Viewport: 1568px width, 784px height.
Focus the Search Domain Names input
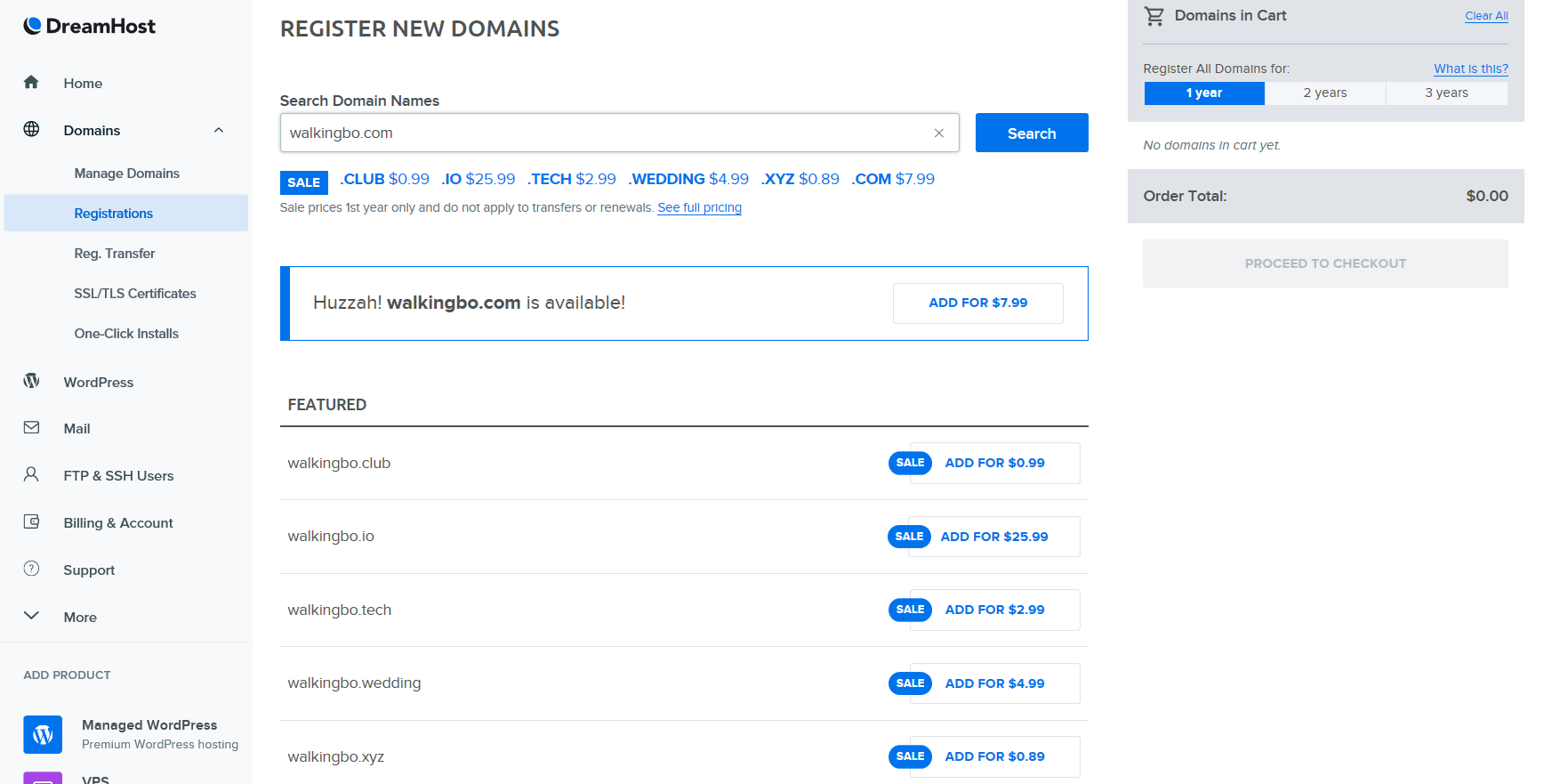pos(619,133)
